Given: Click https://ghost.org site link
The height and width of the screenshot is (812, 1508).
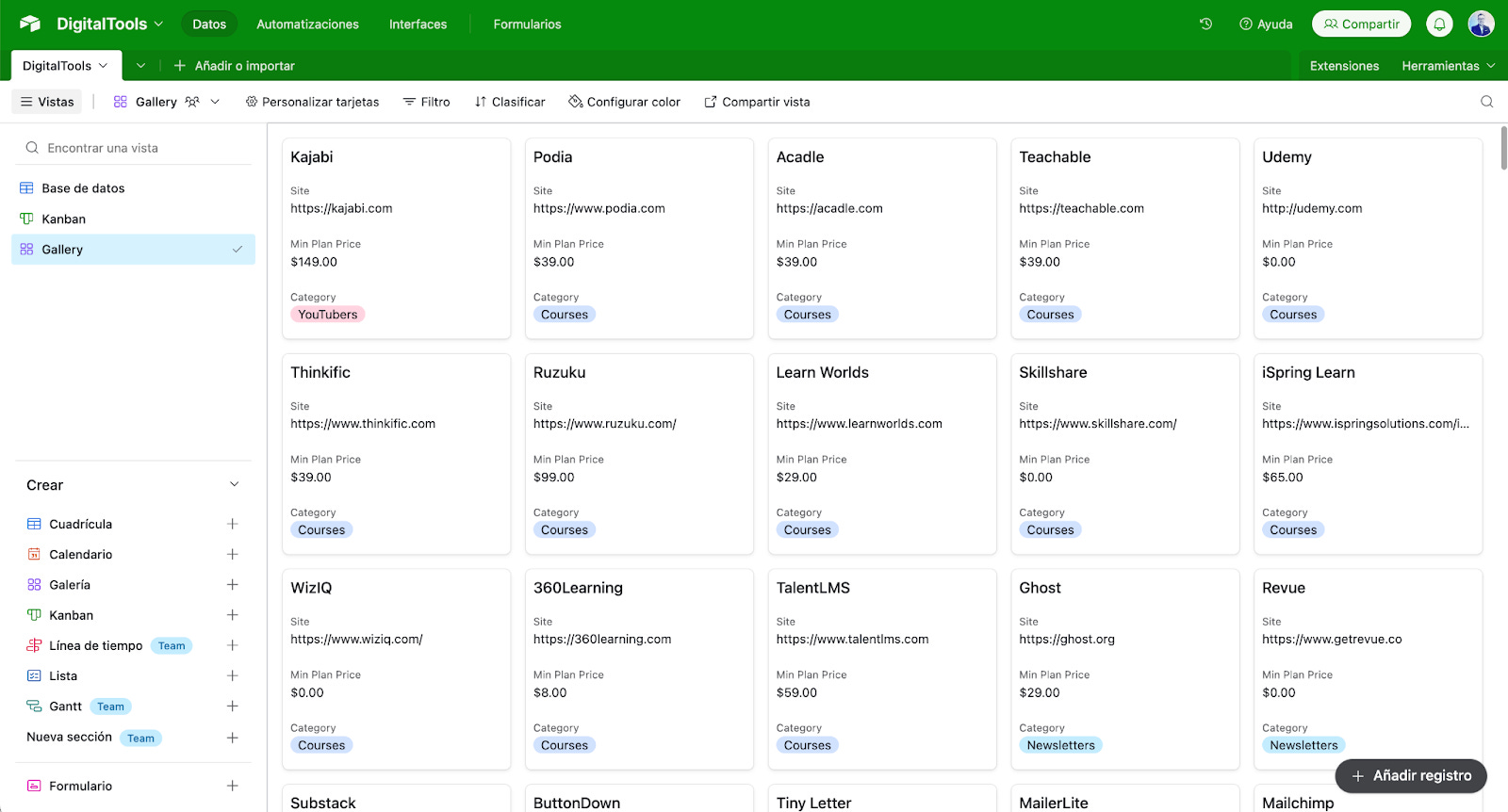Looking at the screenshot, I should point(1067,639).
